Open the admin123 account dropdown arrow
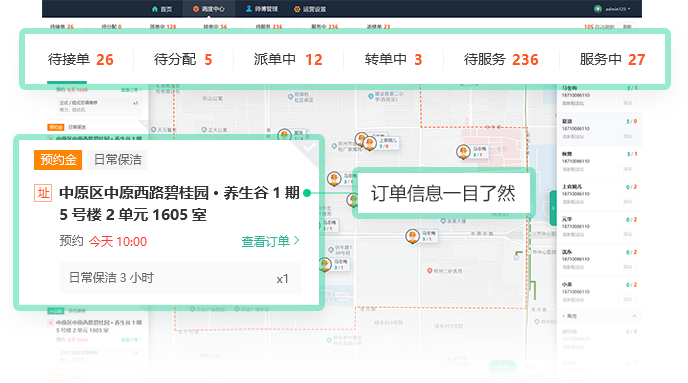688x383 pixels. [x=629, y=9]
